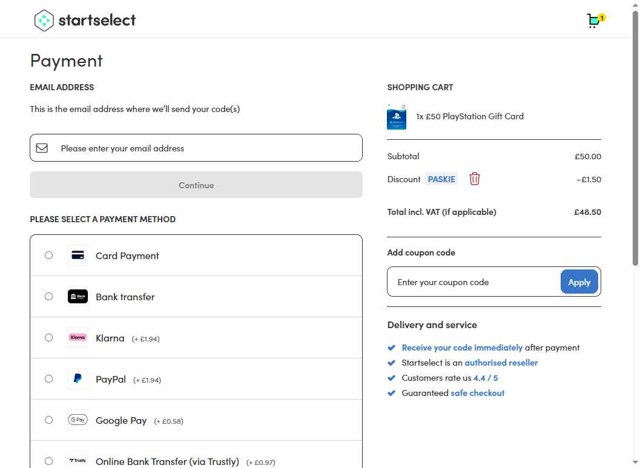Image resolution: width=640 pixels, height=468 pixels.
Task: Click the Trustly (+ £0.97) fee text
Action: [261, 463]
